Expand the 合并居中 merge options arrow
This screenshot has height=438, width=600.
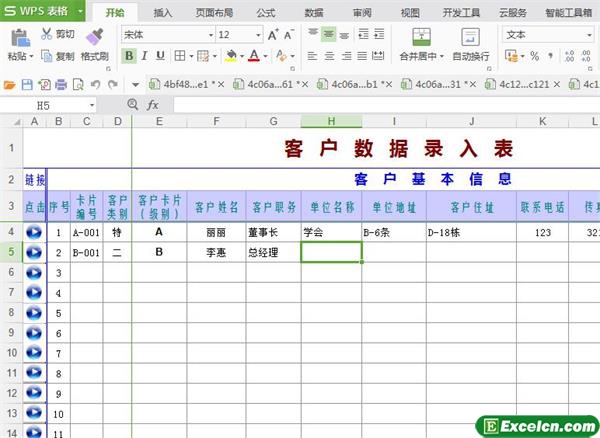pyautogui.click(x=442, y=56)
